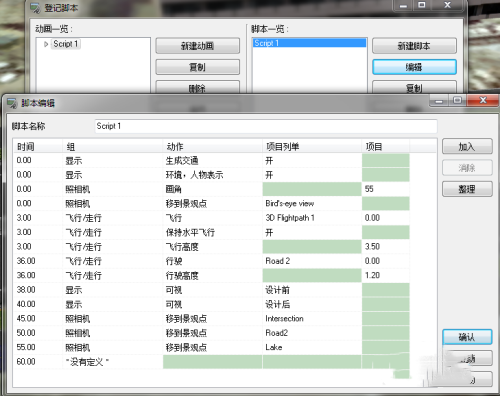This screenshot has width=500, height=396.
Task: Select the 没有定义 row at 60.00
Action: click(x=212, y=362)
